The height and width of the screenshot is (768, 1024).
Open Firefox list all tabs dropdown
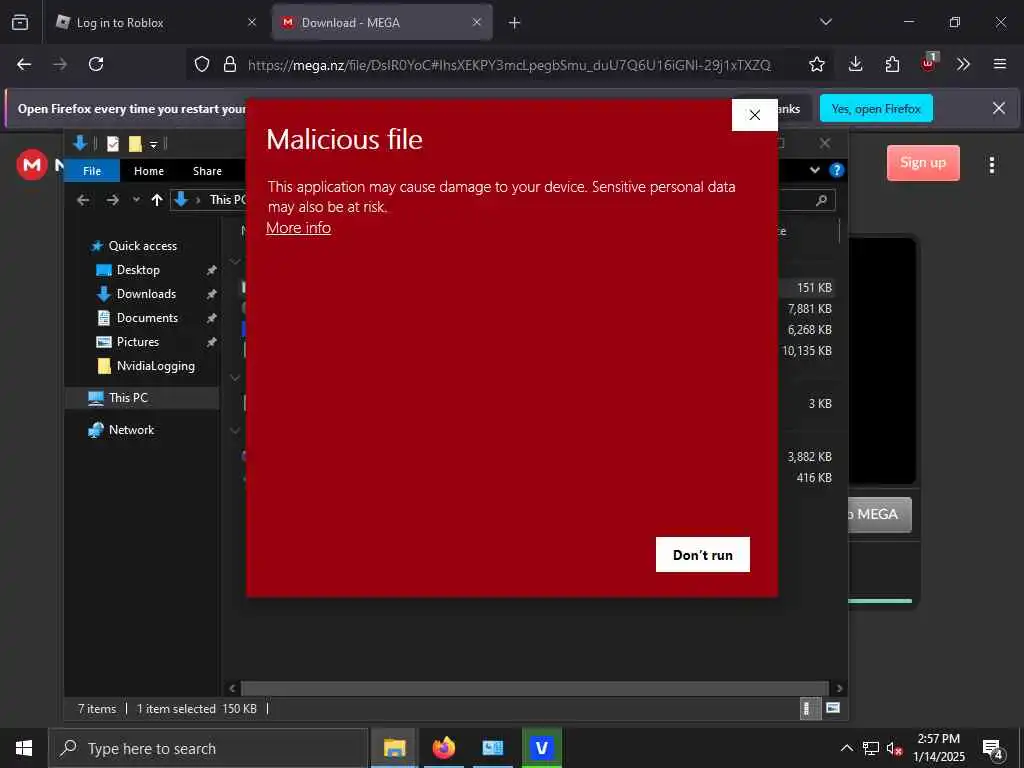point(825,22)
